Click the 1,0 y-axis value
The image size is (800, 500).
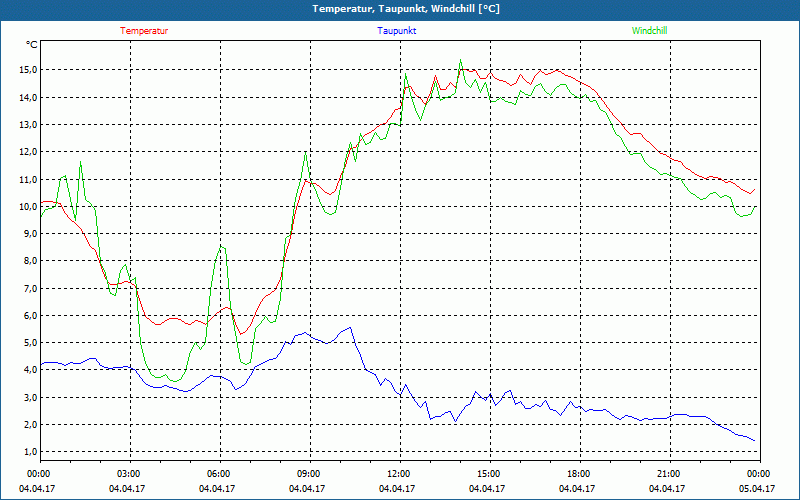point(31,452)
